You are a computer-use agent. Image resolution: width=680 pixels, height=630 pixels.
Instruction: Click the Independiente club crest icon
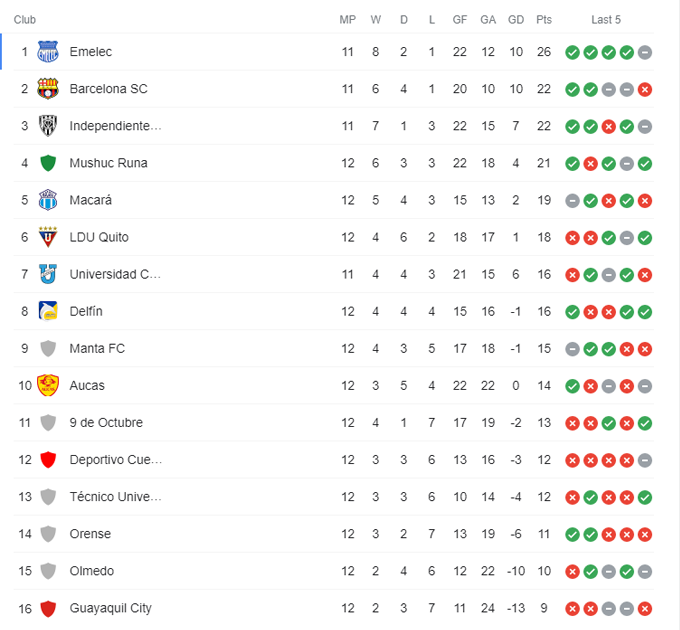[48, 126]
